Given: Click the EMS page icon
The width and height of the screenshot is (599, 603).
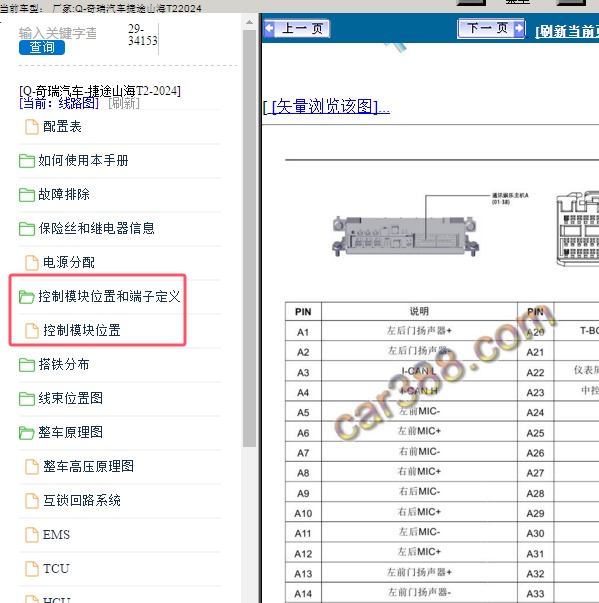Looking at the screenshot, I should pos(32,535).
